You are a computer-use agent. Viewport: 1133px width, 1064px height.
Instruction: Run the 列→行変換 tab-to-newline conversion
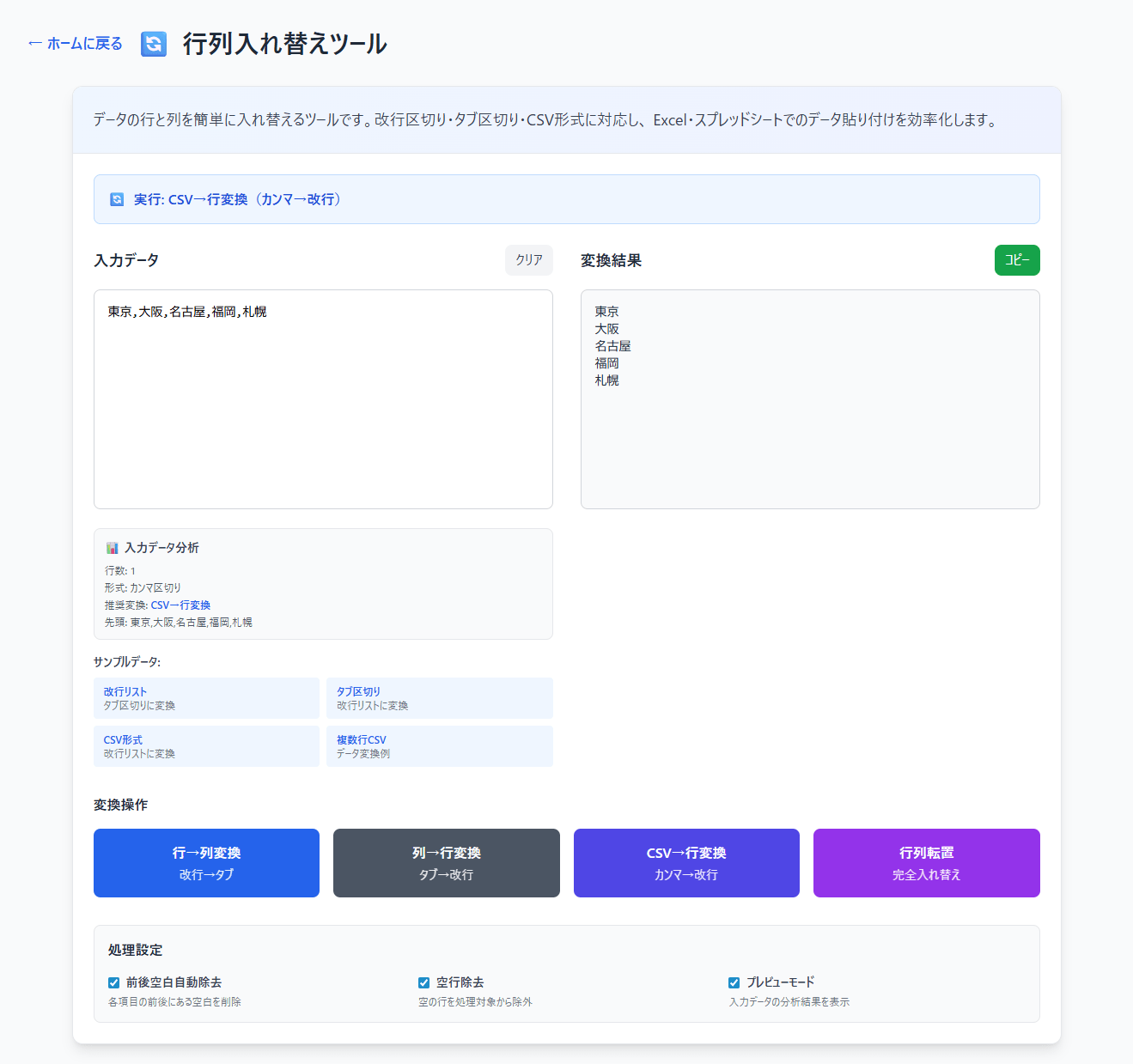pos(446,863)
